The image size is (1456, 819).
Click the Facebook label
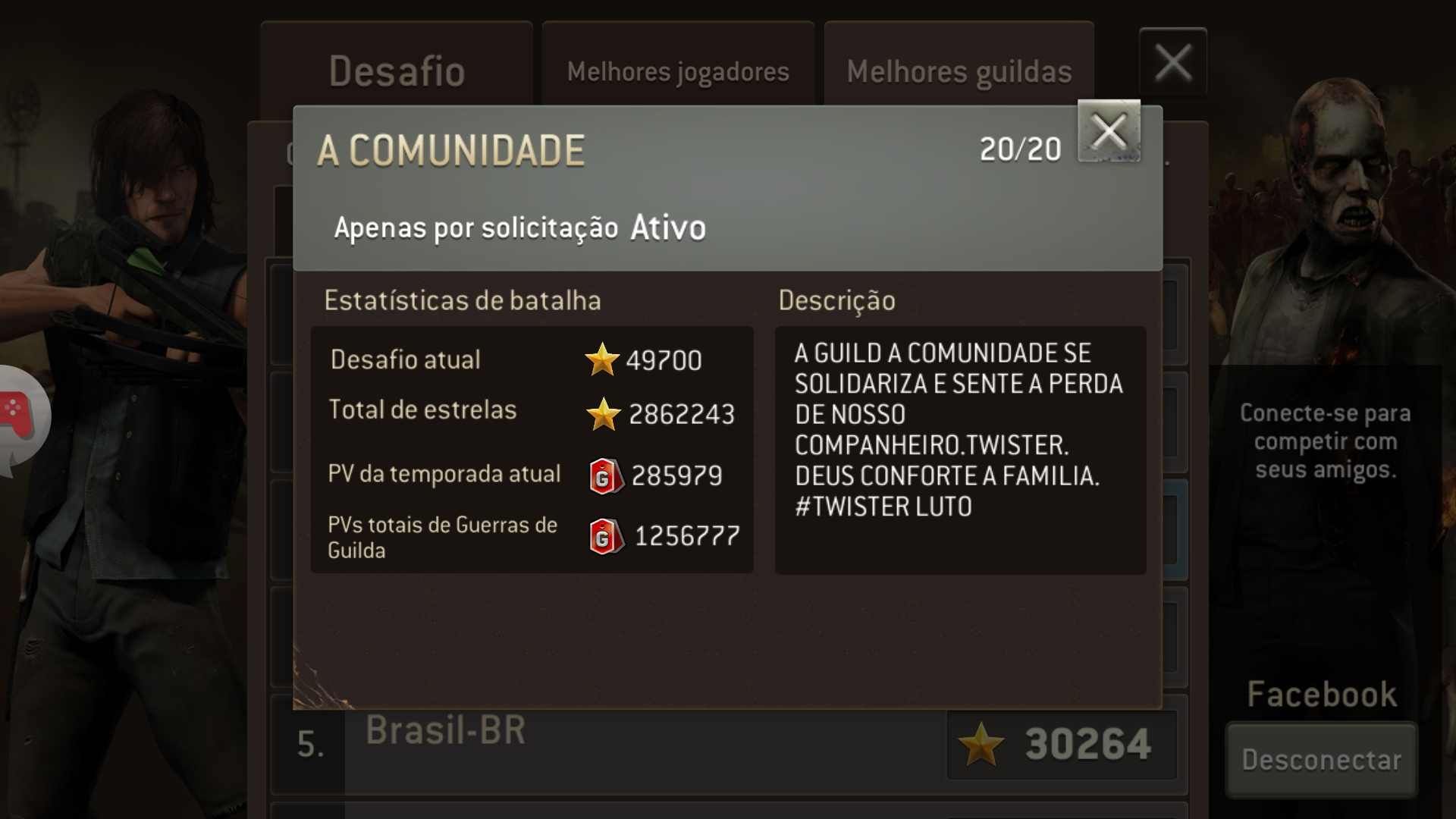(x=1322, y=694)
